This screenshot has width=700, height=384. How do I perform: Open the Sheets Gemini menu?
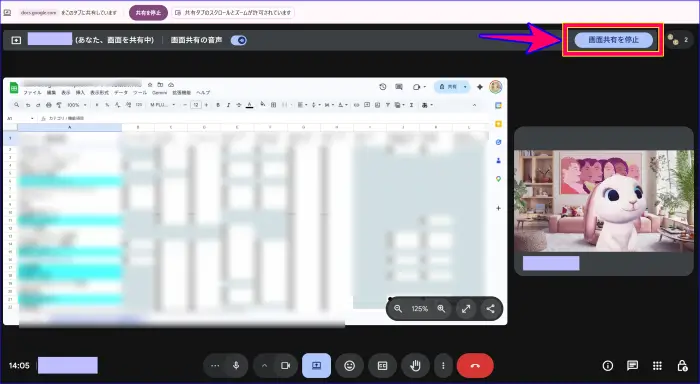(159, 92)
